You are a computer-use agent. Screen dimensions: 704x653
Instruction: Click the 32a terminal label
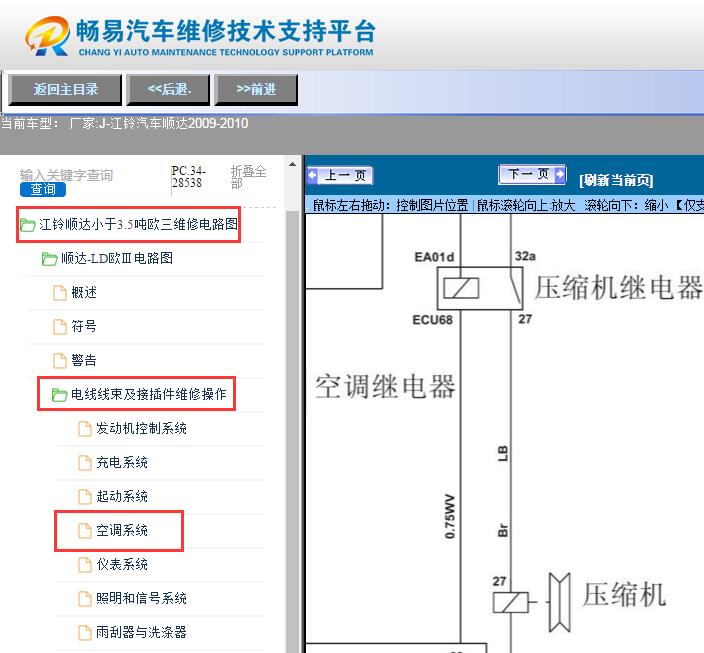[525, 256]
